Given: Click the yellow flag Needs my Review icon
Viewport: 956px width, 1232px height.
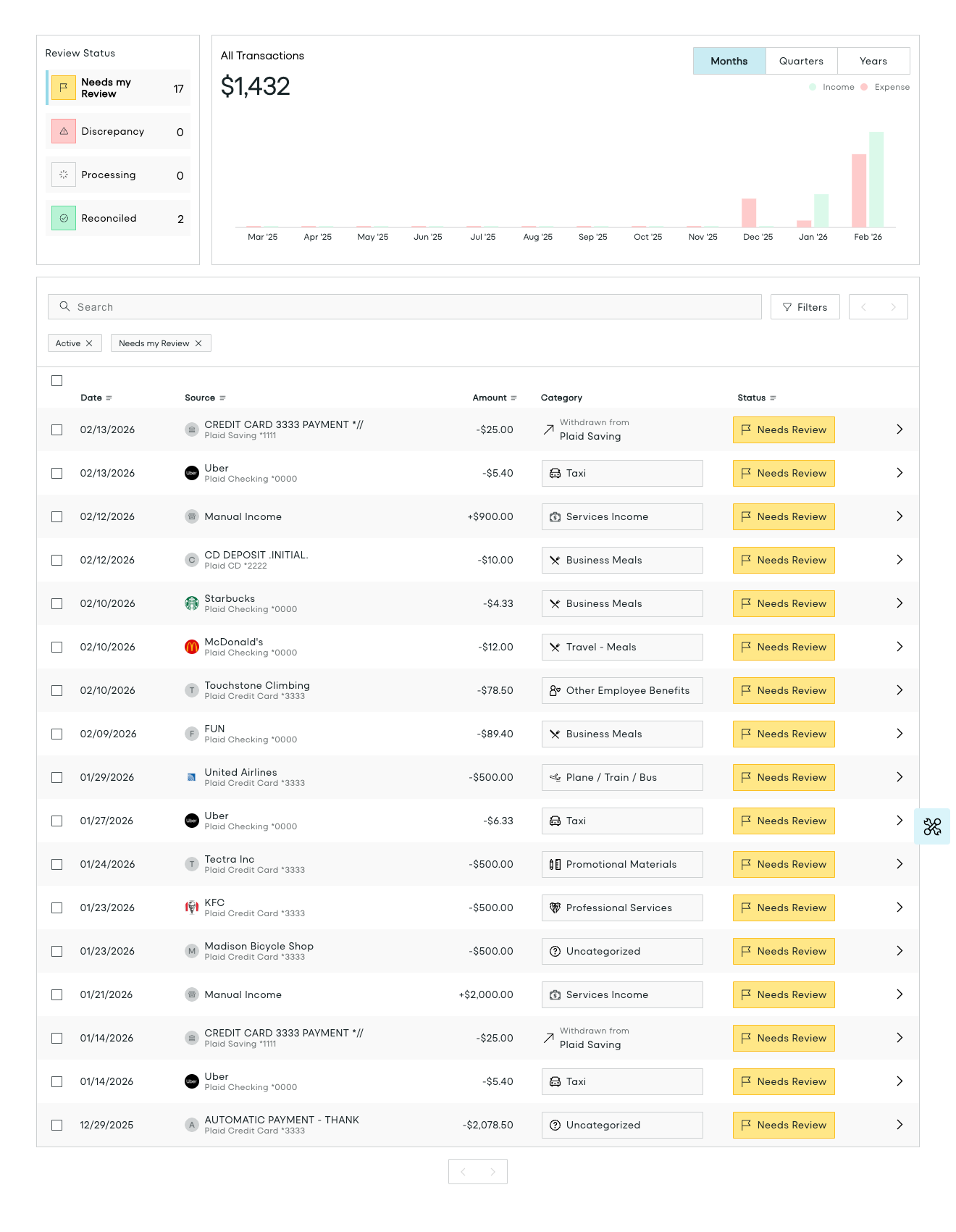Looking at the screenshot, I should [x=64, y=88].
